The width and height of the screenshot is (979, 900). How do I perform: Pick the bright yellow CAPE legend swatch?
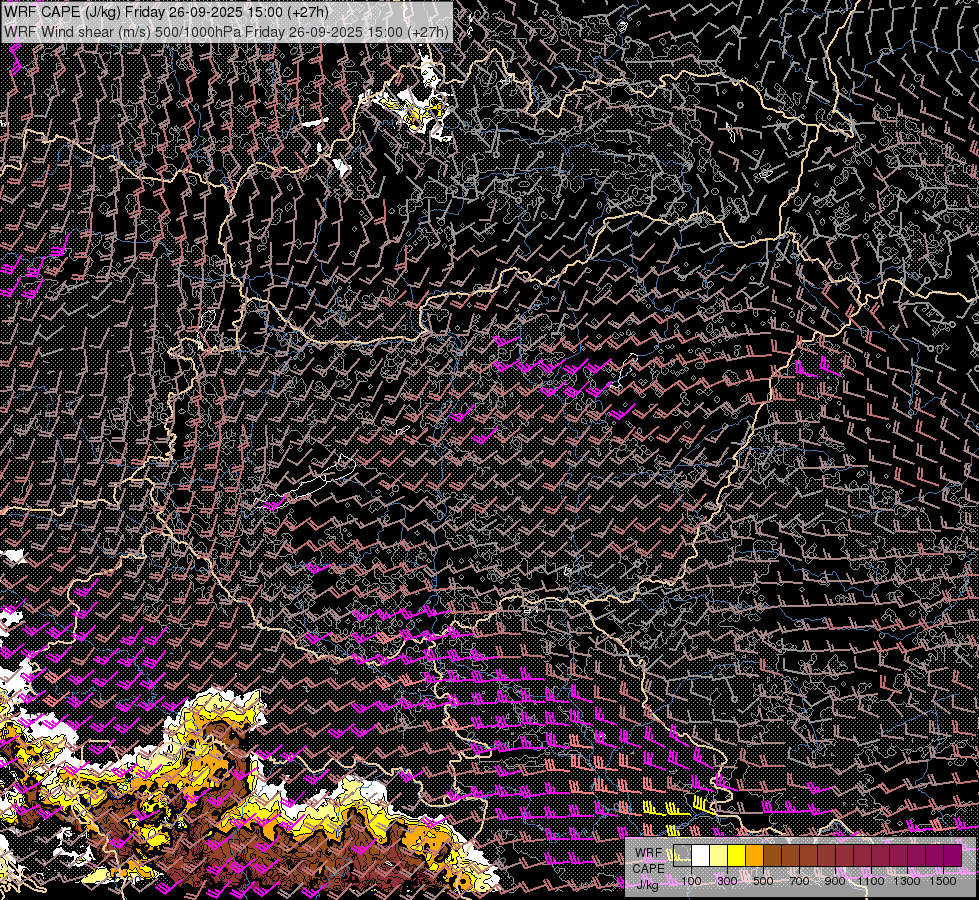[x=737, y=855]
